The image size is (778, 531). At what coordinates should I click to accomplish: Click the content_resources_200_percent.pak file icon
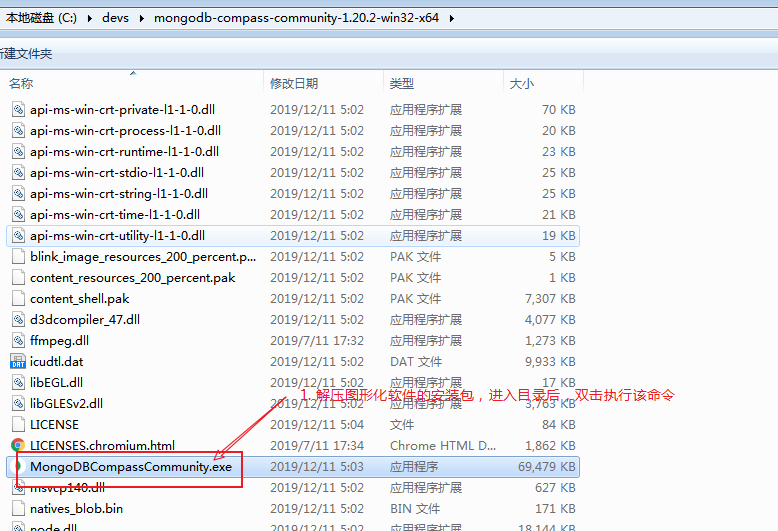point(18,277)
